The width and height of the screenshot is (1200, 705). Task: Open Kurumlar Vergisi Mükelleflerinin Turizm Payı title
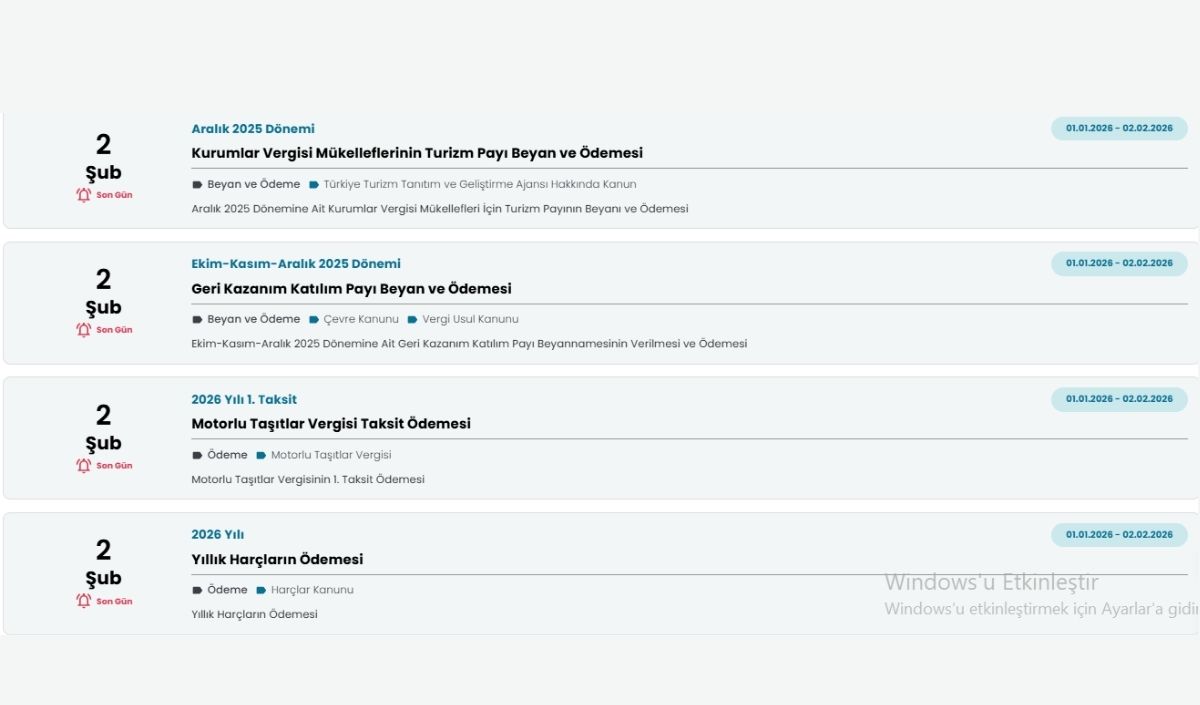click(416, 153)
